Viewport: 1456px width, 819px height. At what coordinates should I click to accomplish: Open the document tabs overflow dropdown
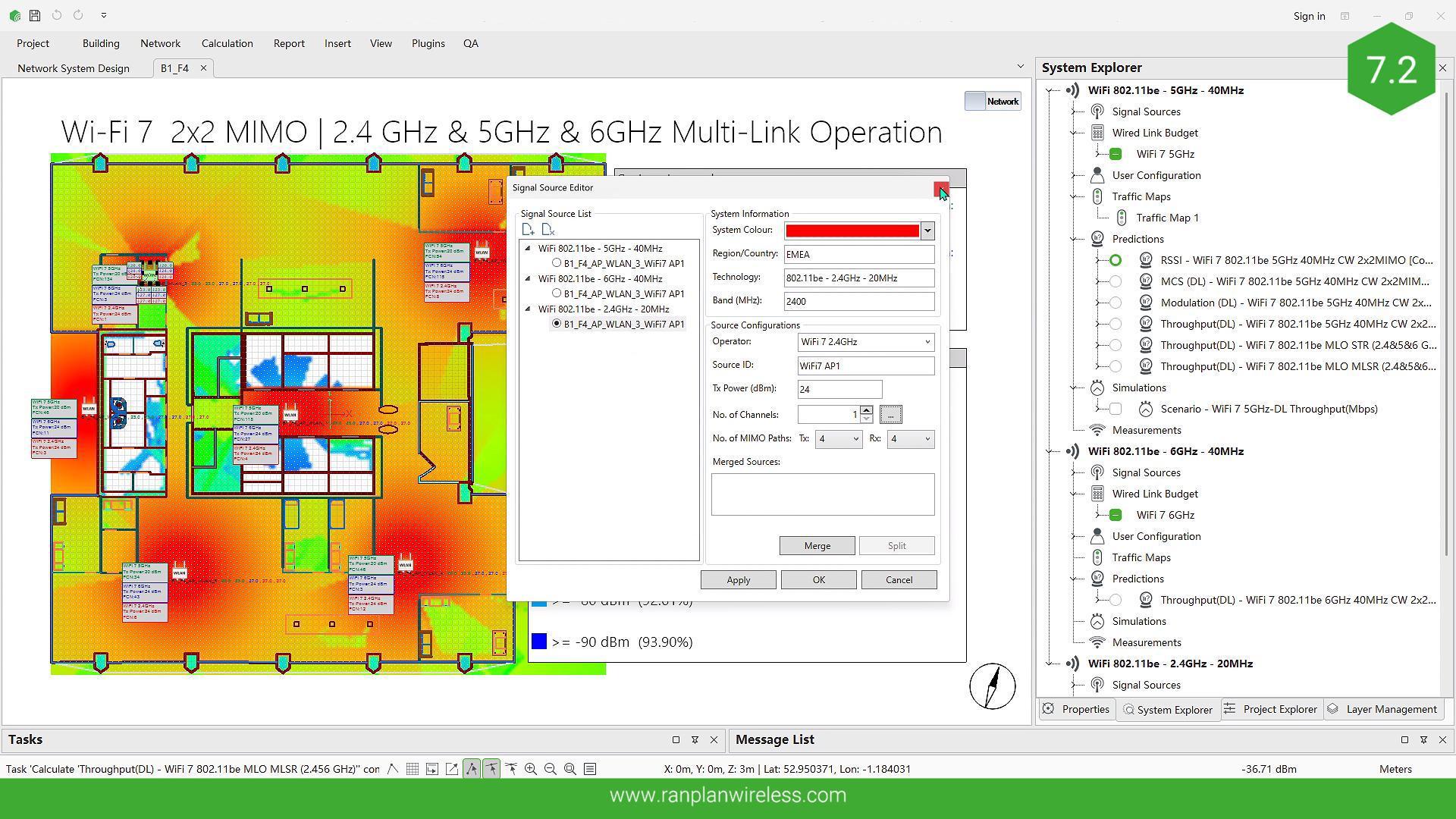click(x=1020, y=67)
